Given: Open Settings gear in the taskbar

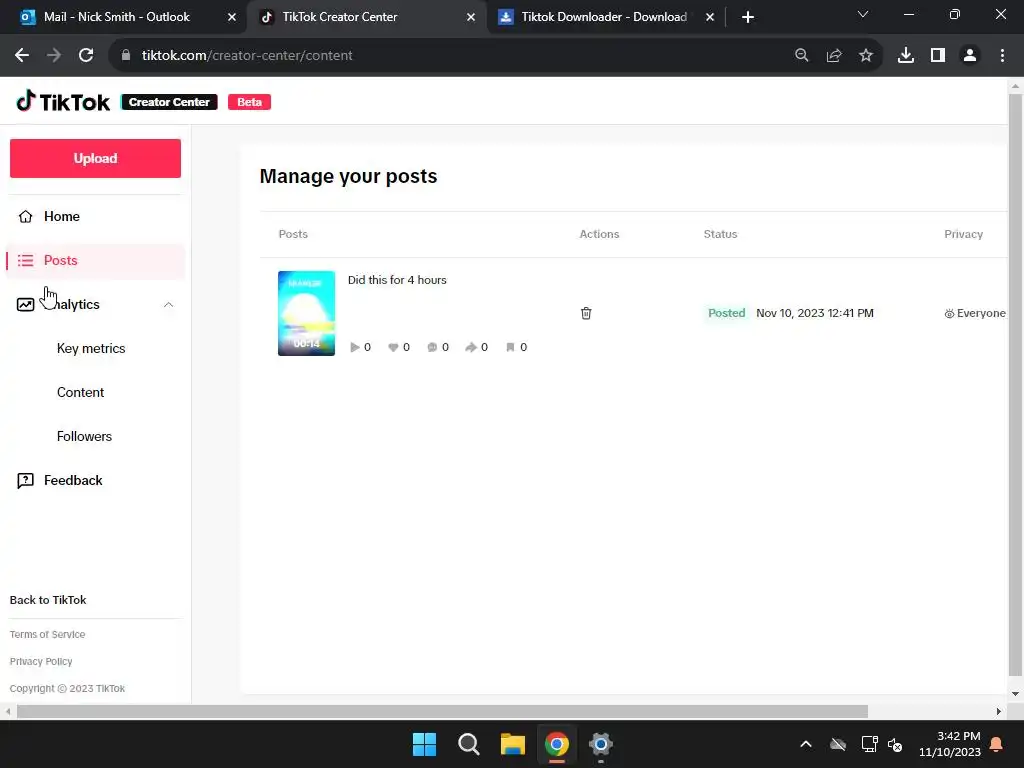Looking at the screenshot, I should click(x=600, y=744).
